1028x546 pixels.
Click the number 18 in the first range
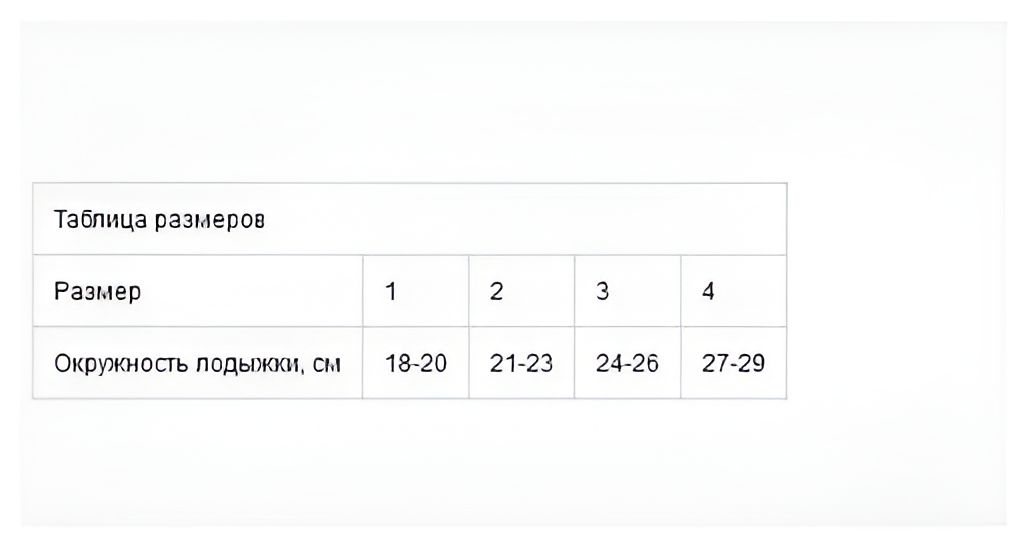(398, 364)
